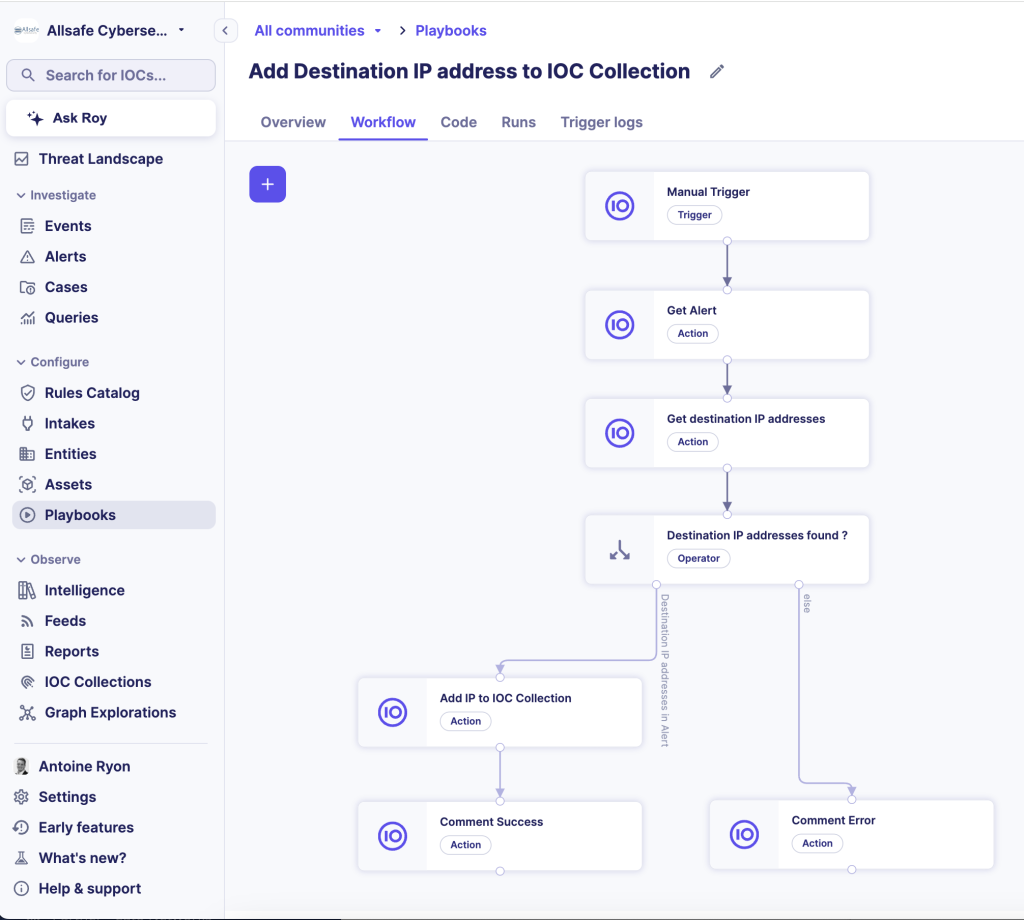
Task: Click the Alerts triangle icon
Action: 27,257
